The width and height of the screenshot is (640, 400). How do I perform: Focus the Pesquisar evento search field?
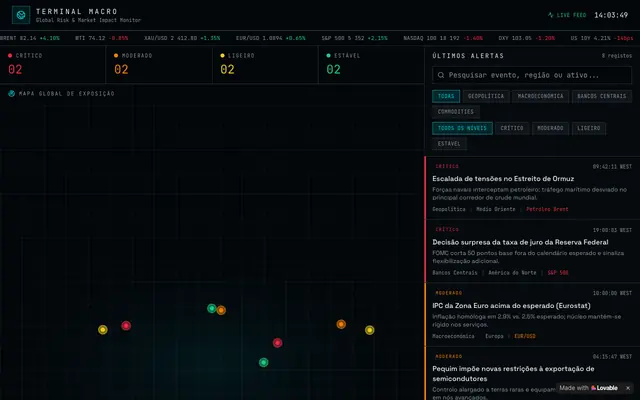click(x=532, y=75)
